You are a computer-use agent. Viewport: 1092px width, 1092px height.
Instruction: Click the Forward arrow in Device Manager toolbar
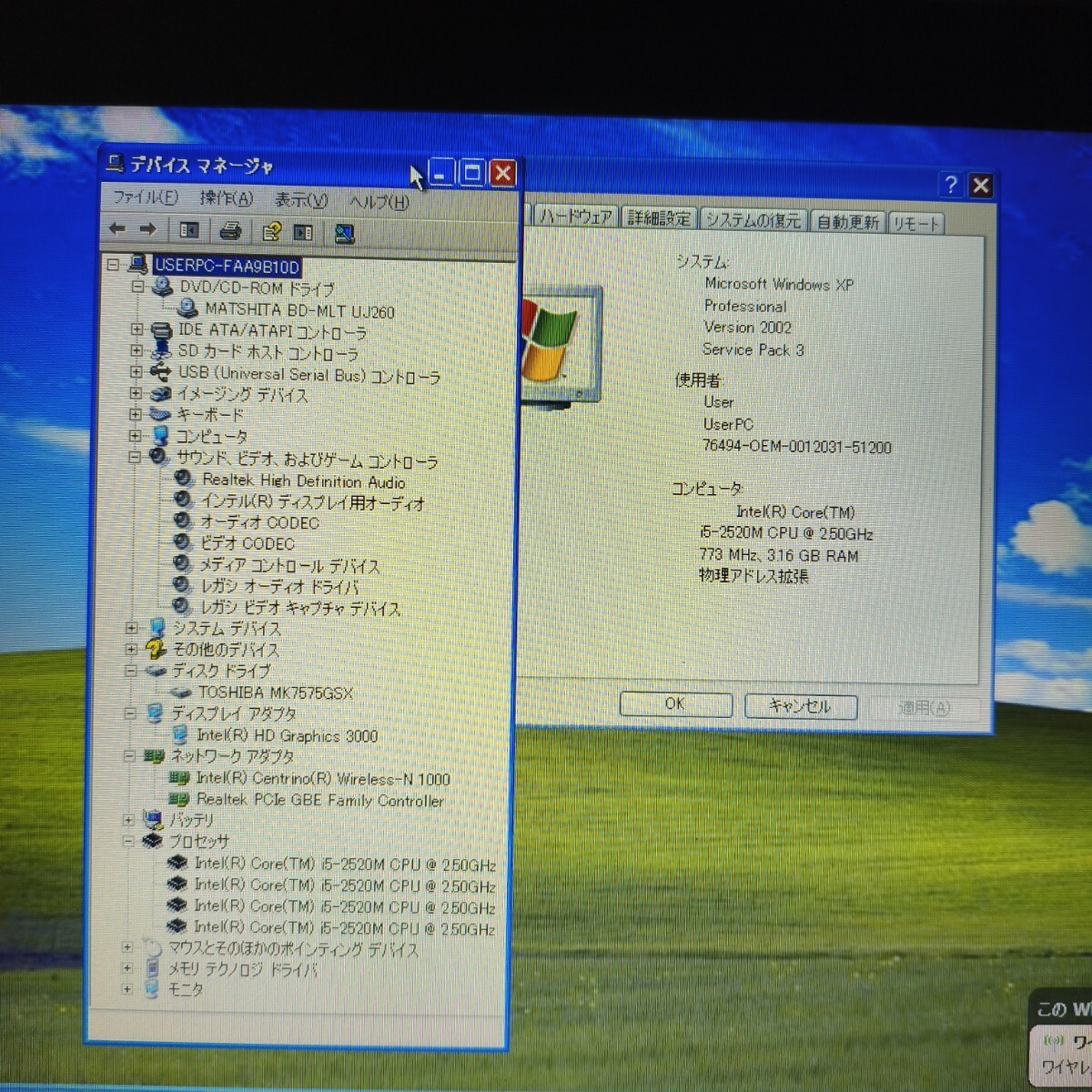tap(147, 229)
